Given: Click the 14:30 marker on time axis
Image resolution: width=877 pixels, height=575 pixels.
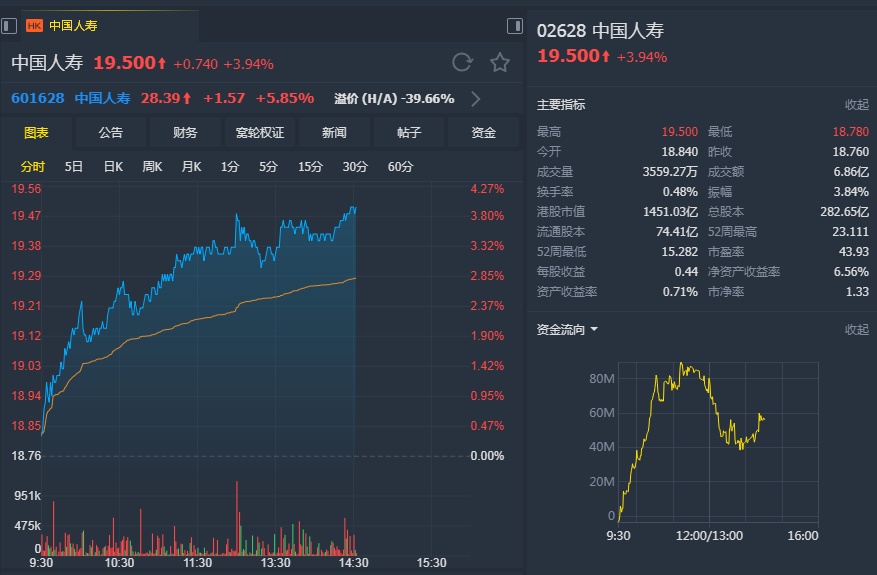Looking at the screenshot, I should (x=354, y=563).
